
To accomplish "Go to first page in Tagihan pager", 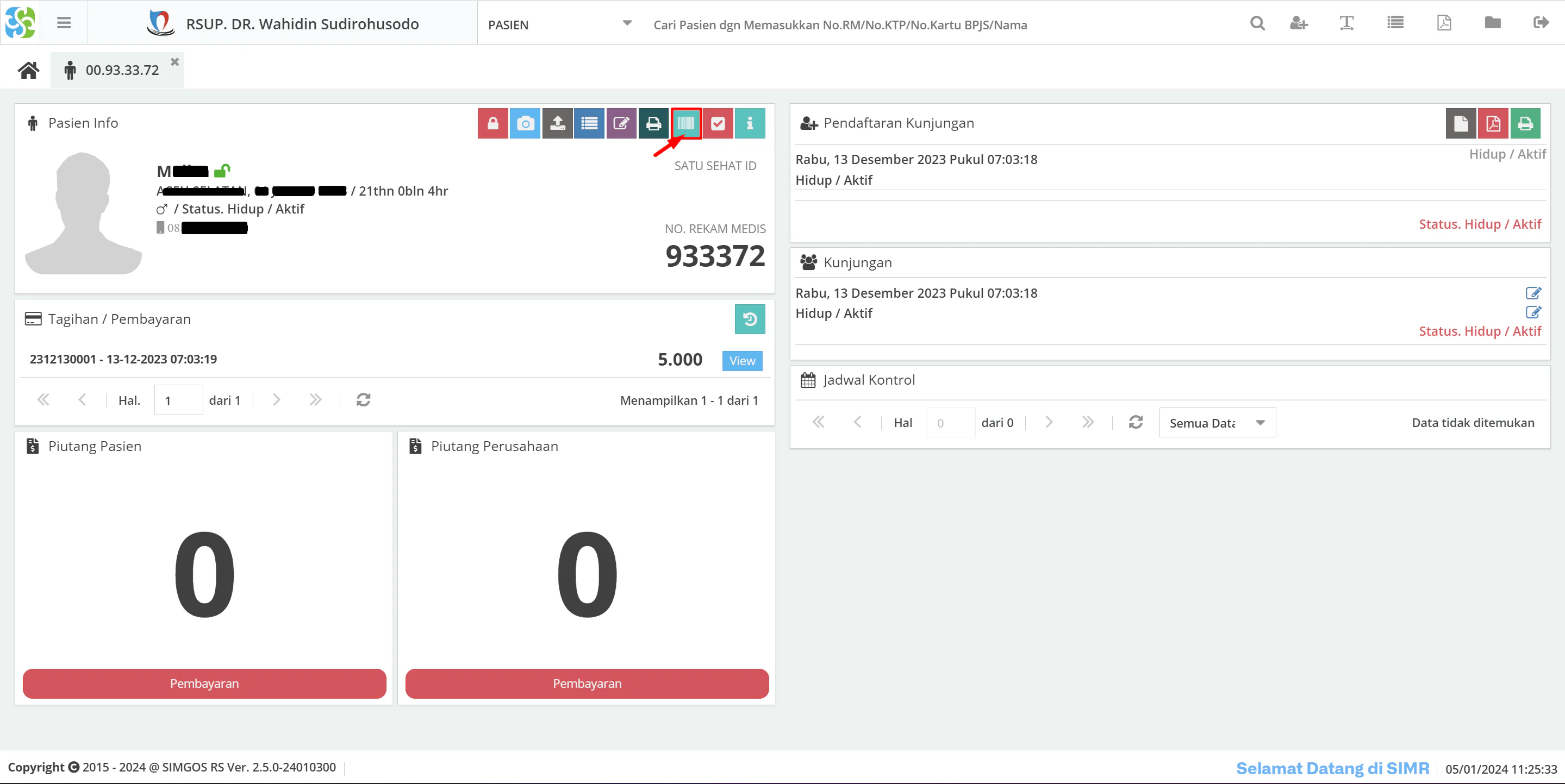I will tap(43, 399).
